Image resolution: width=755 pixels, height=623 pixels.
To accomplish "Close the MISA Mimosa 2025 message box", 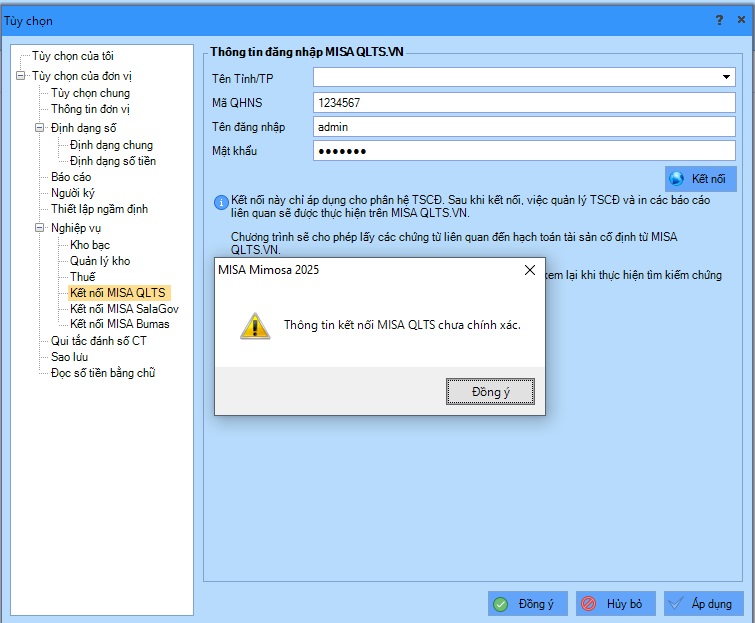I will [530, 270].
